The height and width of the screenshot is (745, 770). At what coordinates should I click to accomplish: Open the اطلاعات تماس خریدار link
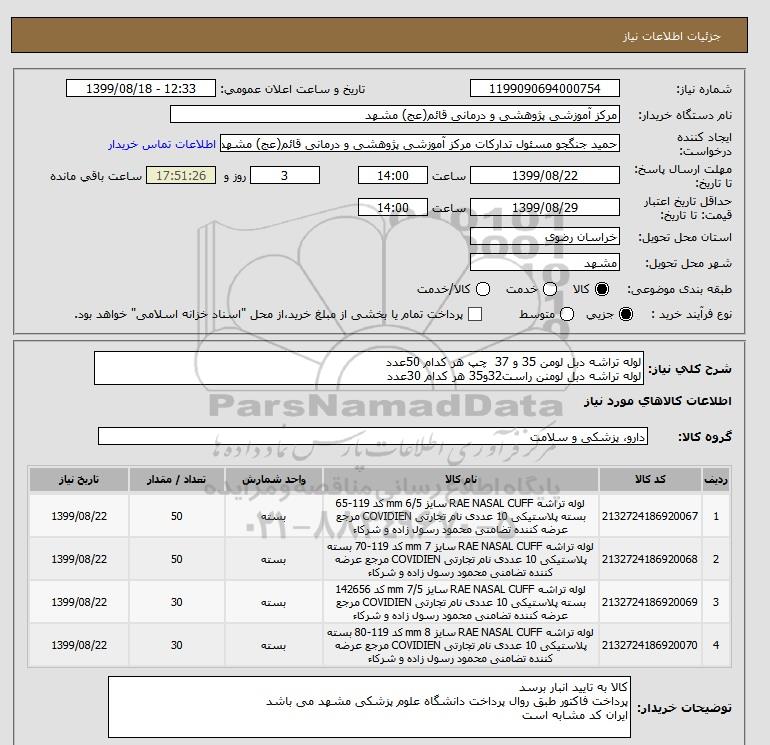pos(162,144)
